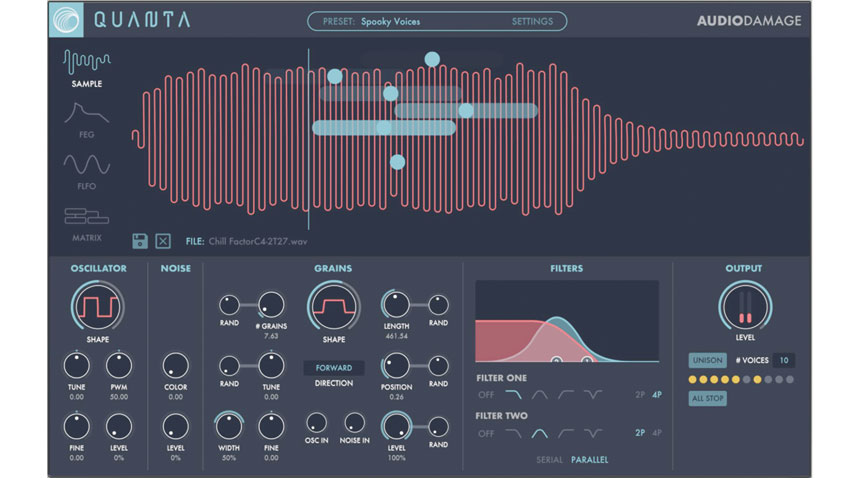Viewport: 850px width, 478px height.
Task: Click the # Grains value 7.63
Action: click(x=271, y=336)
